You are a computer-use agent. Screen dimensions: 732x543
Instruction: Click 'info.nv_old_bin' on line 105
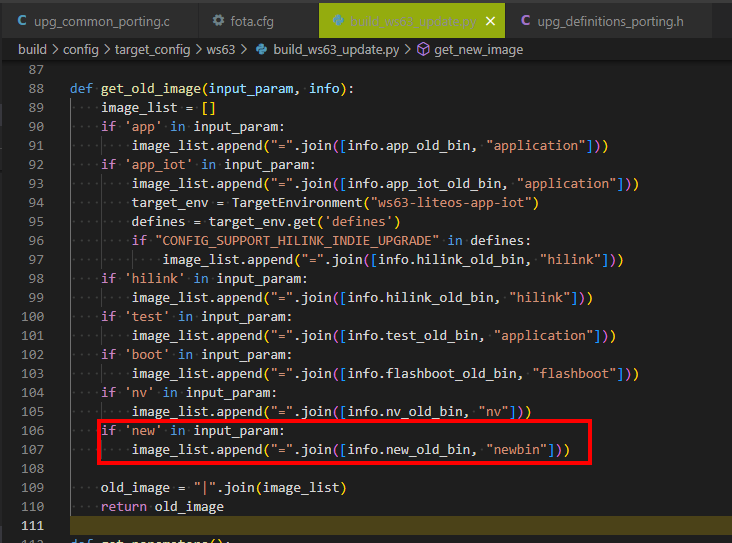click(x=405, y=412)
